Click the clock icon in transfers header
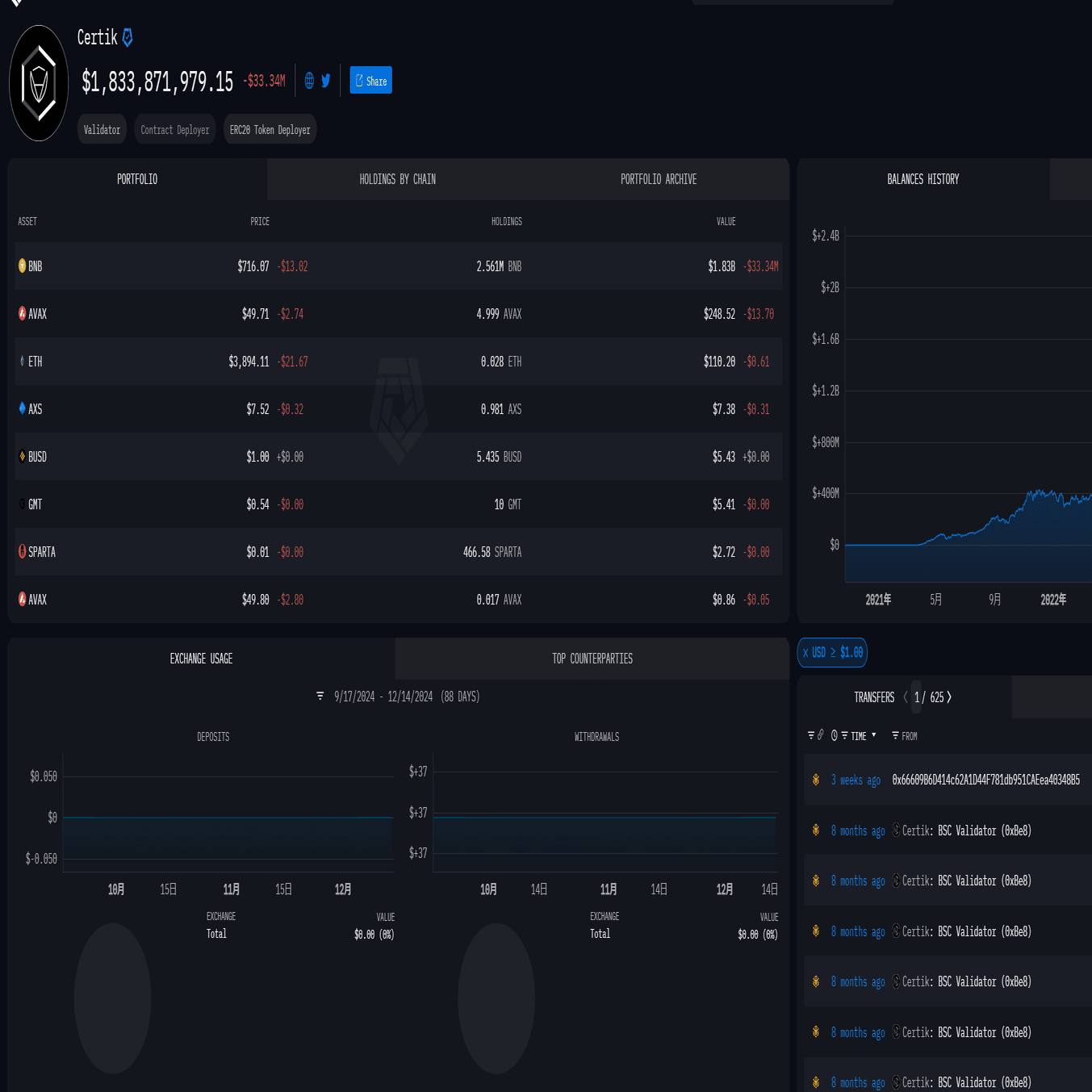This screenshot has height=1092, width=1092. click(835, 735)
